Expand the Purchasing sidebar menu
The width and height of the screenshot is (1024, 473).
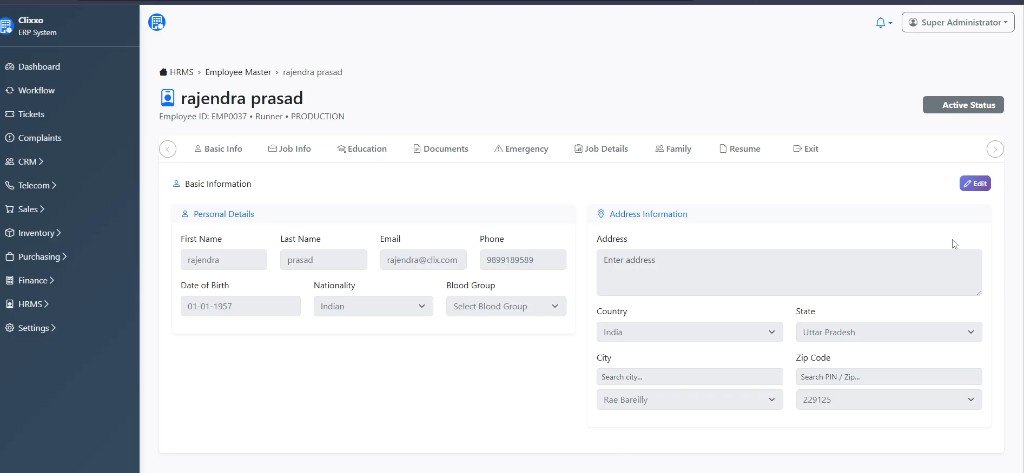pyautogui.click(x=64, y=257)
